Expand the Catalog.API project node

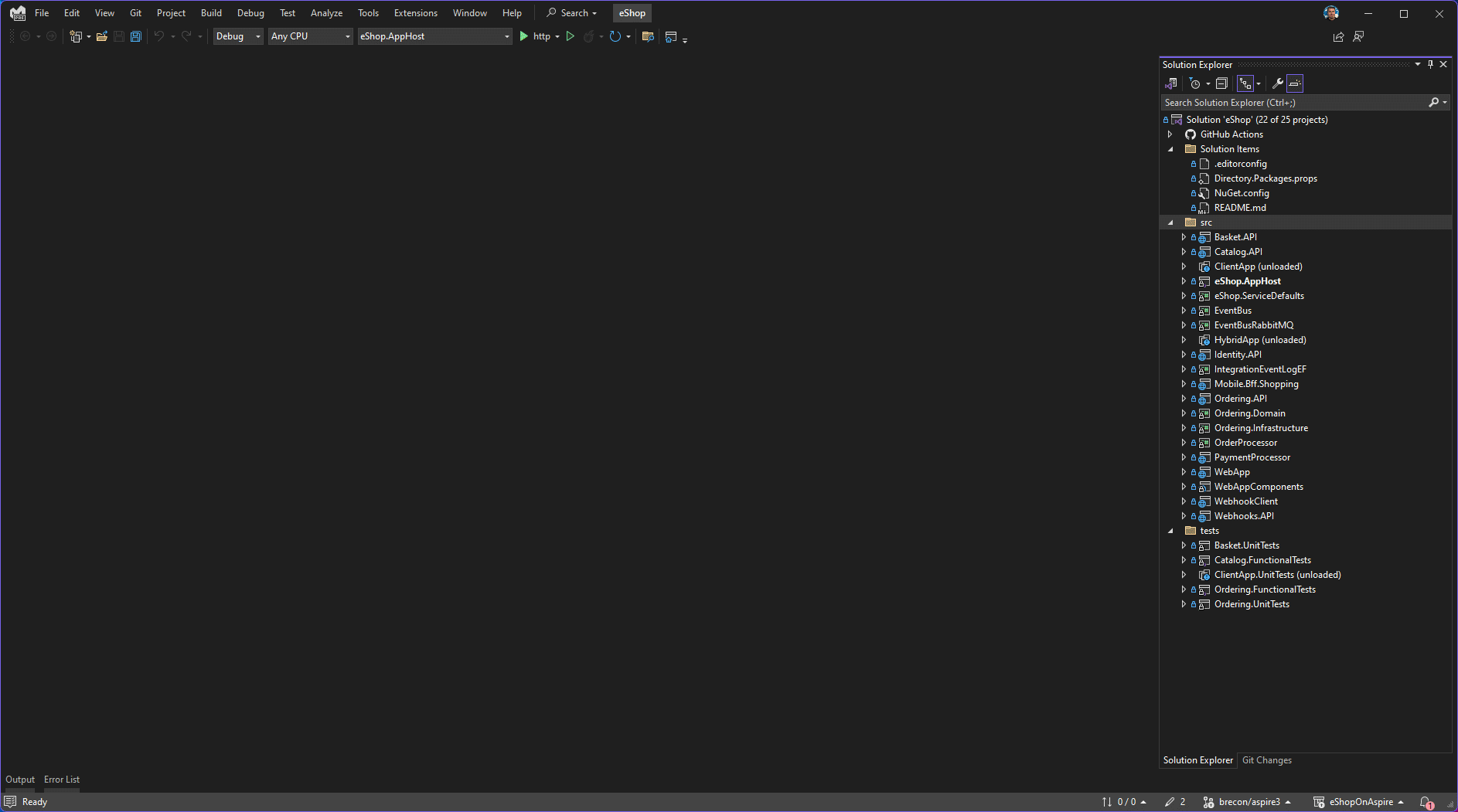tap(1184, 252)
